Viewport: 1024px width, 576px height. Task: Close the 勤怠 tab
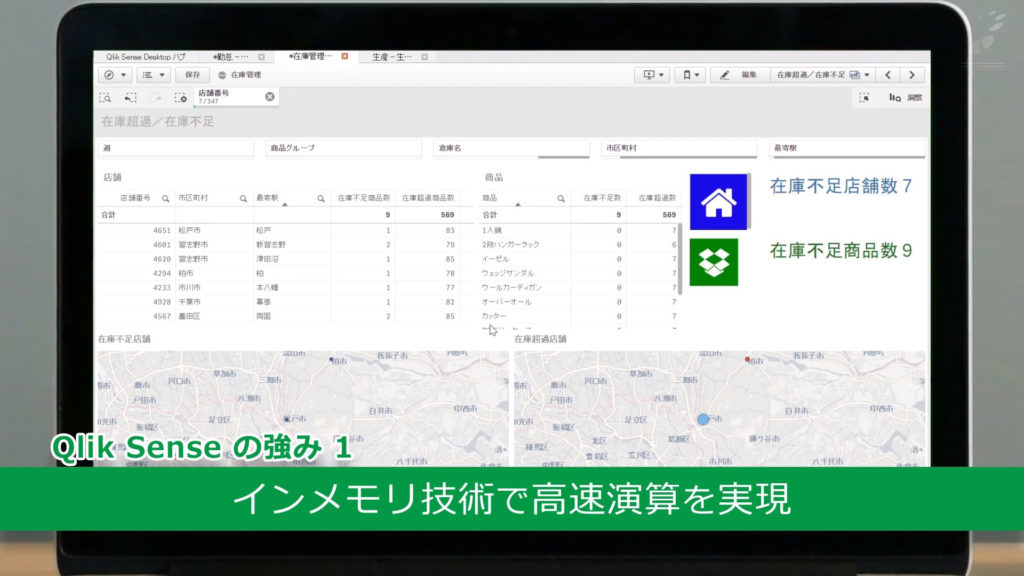tap(261, 57)
